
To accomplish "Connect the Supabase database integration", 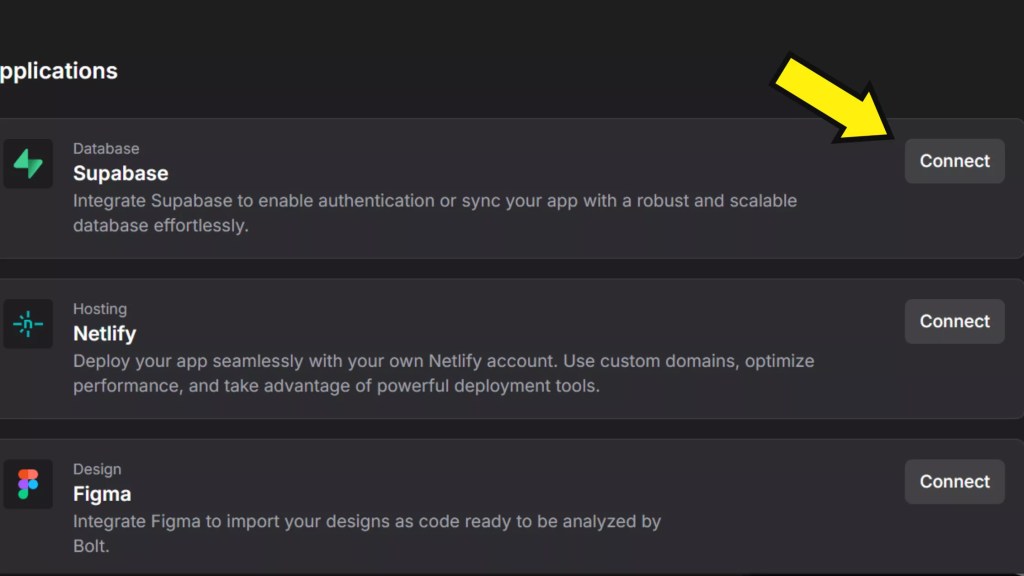I will tap(954, 160).
